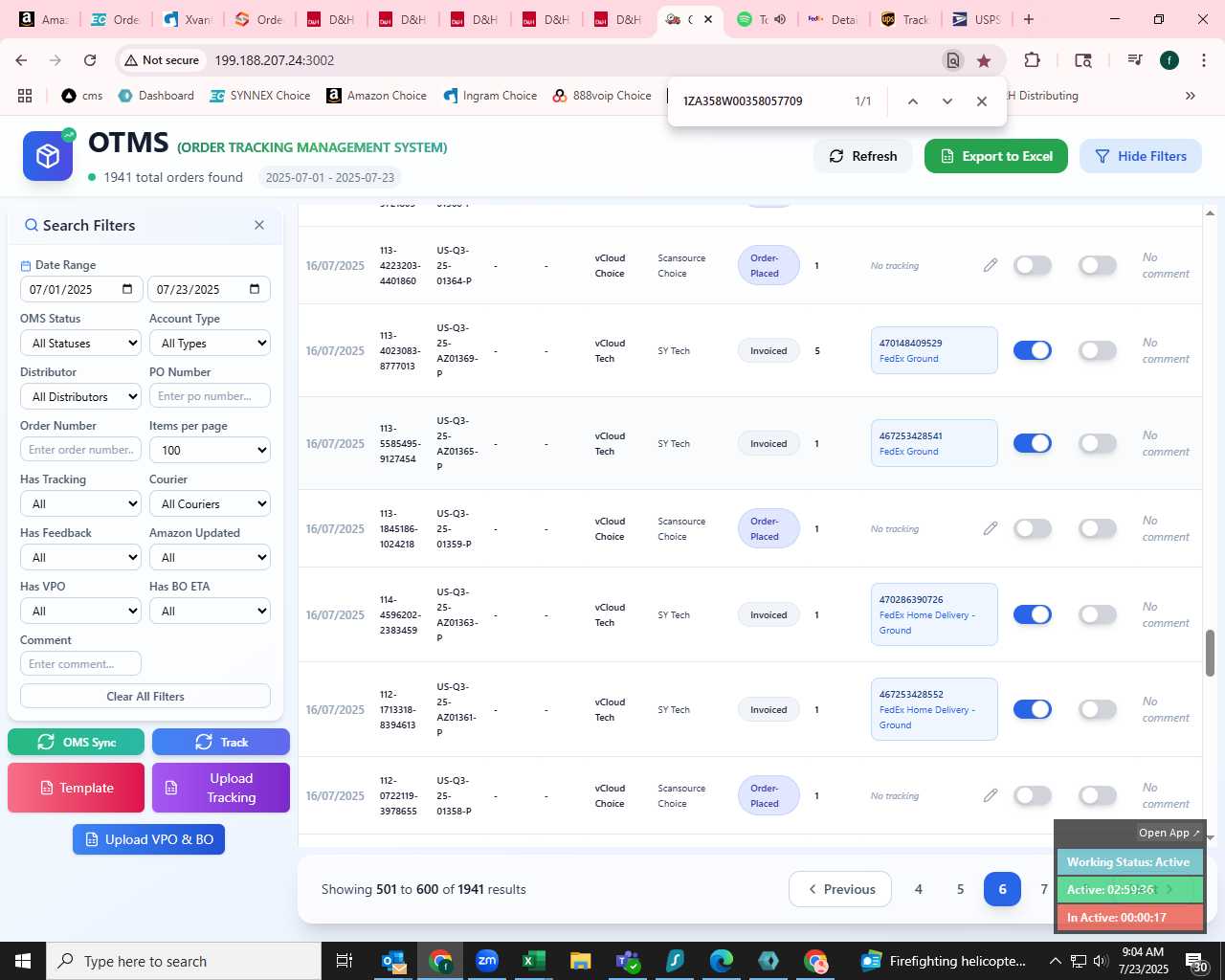Open Outlook from the taskbar

coord(393,961)
